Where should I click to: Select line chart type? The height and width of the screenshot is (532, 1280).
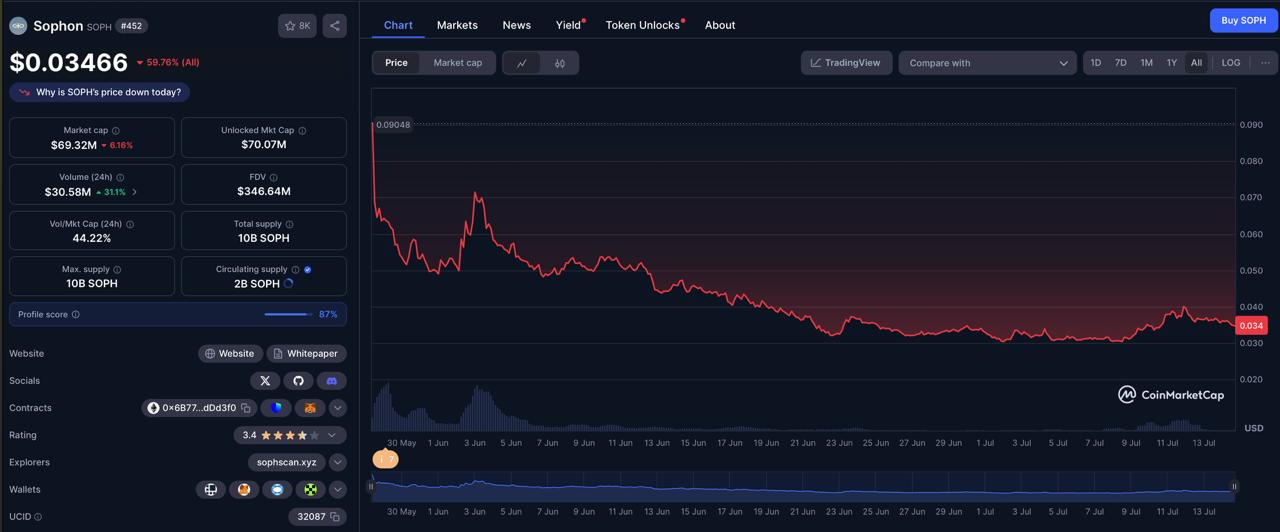pos(522,63)
